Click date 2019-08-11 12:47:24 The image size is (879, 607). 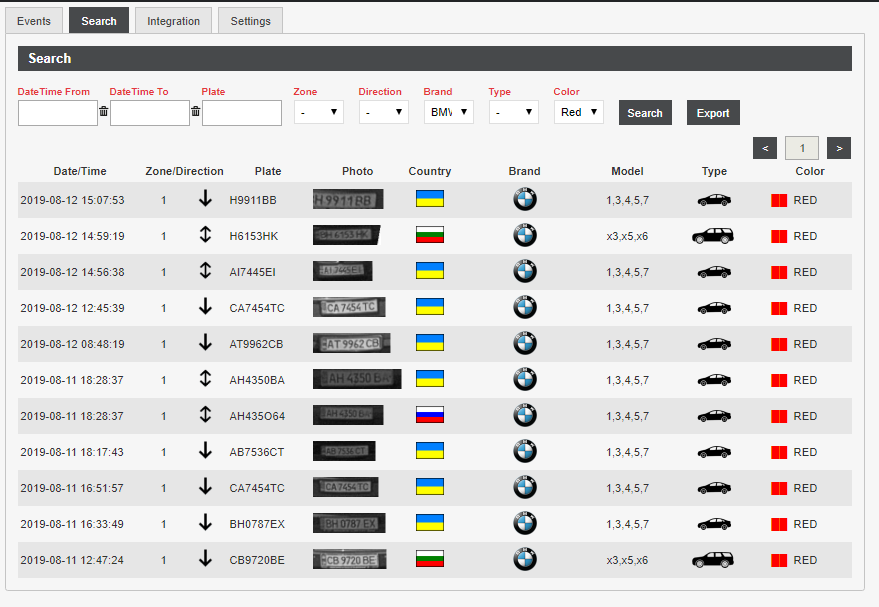click(x=72, y=560)
